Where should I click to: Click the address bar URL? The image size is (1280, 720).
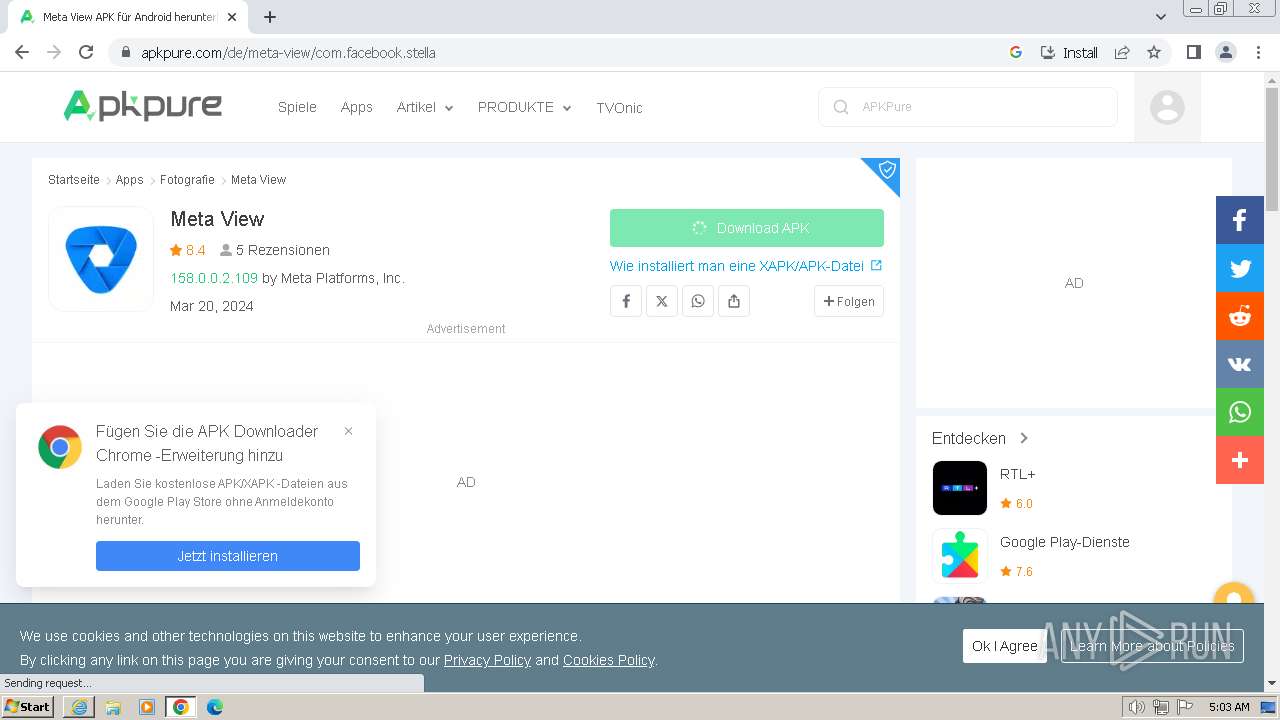pos(288,53)
